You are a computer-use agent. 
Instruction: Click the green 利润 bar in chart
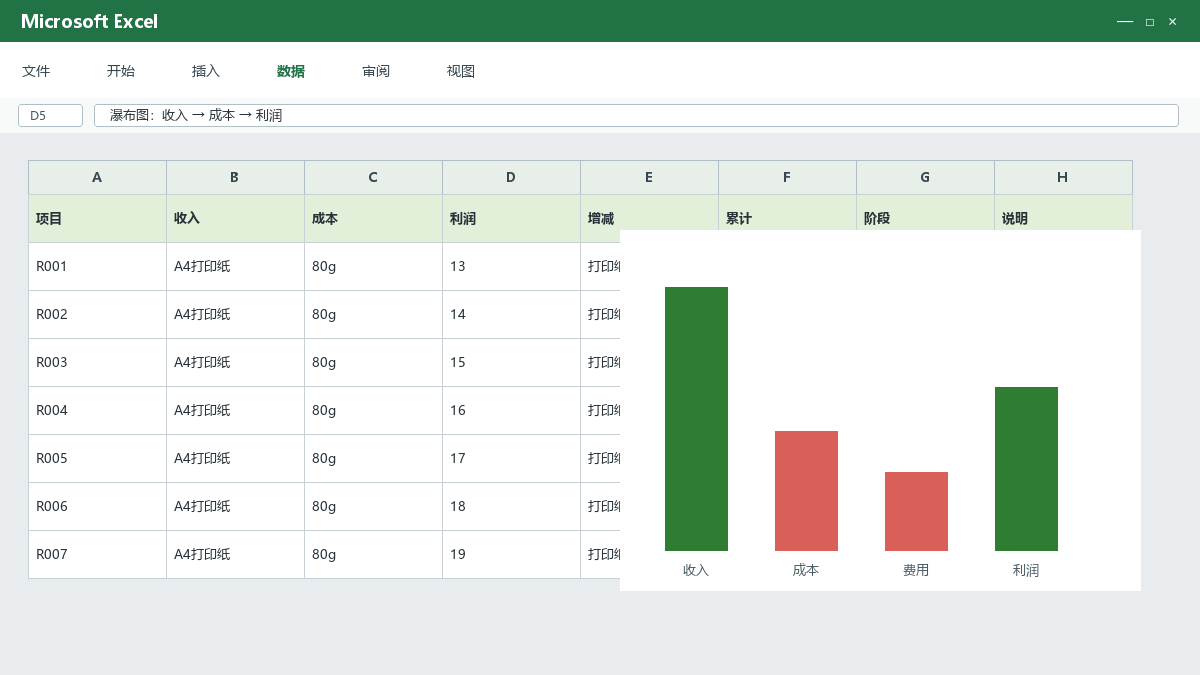click(1026, 469)
